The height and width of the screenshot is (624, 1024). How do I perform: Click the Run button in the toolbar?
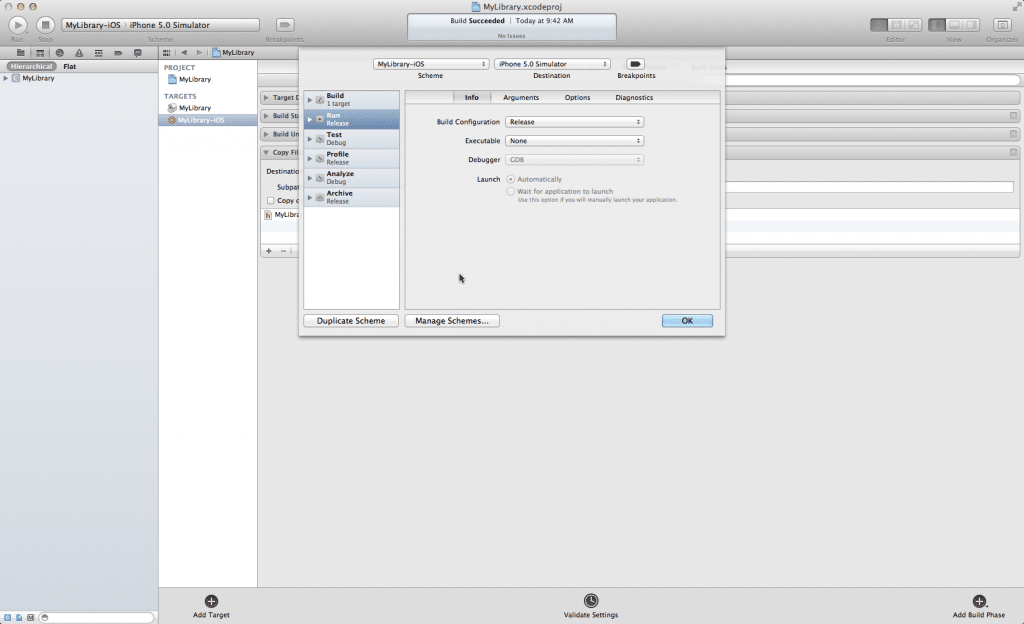point(18,25)
